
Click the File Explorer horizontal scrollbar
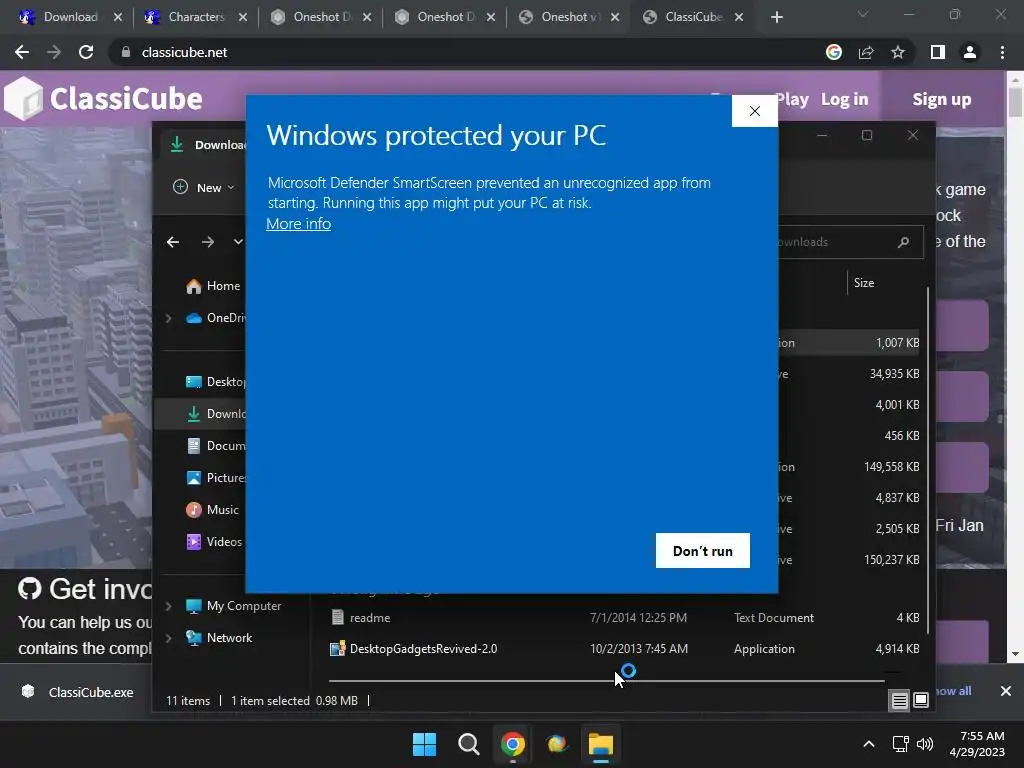[606, 680]
